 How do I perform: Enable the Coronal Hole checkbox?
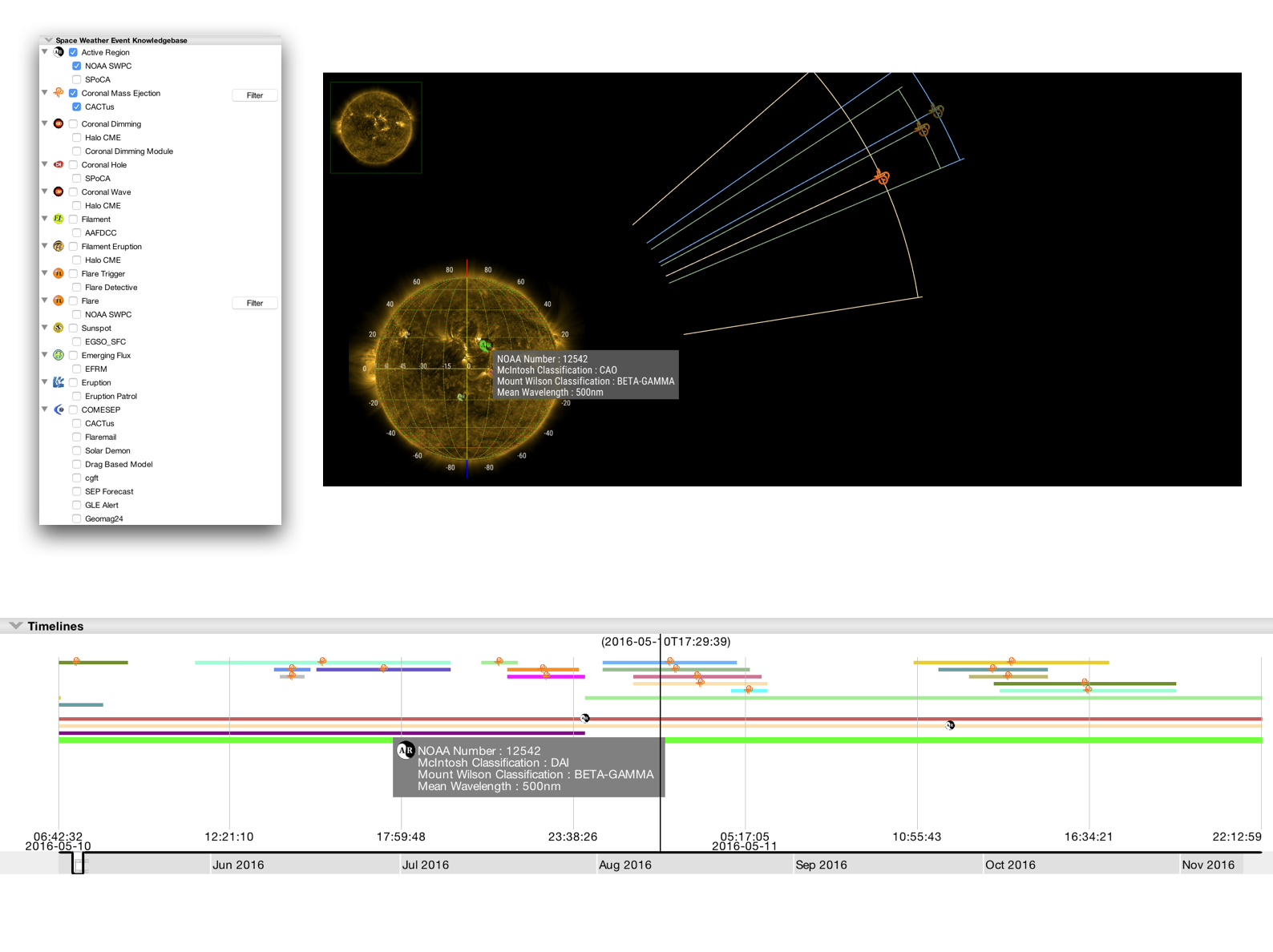(x=73, y=164)
